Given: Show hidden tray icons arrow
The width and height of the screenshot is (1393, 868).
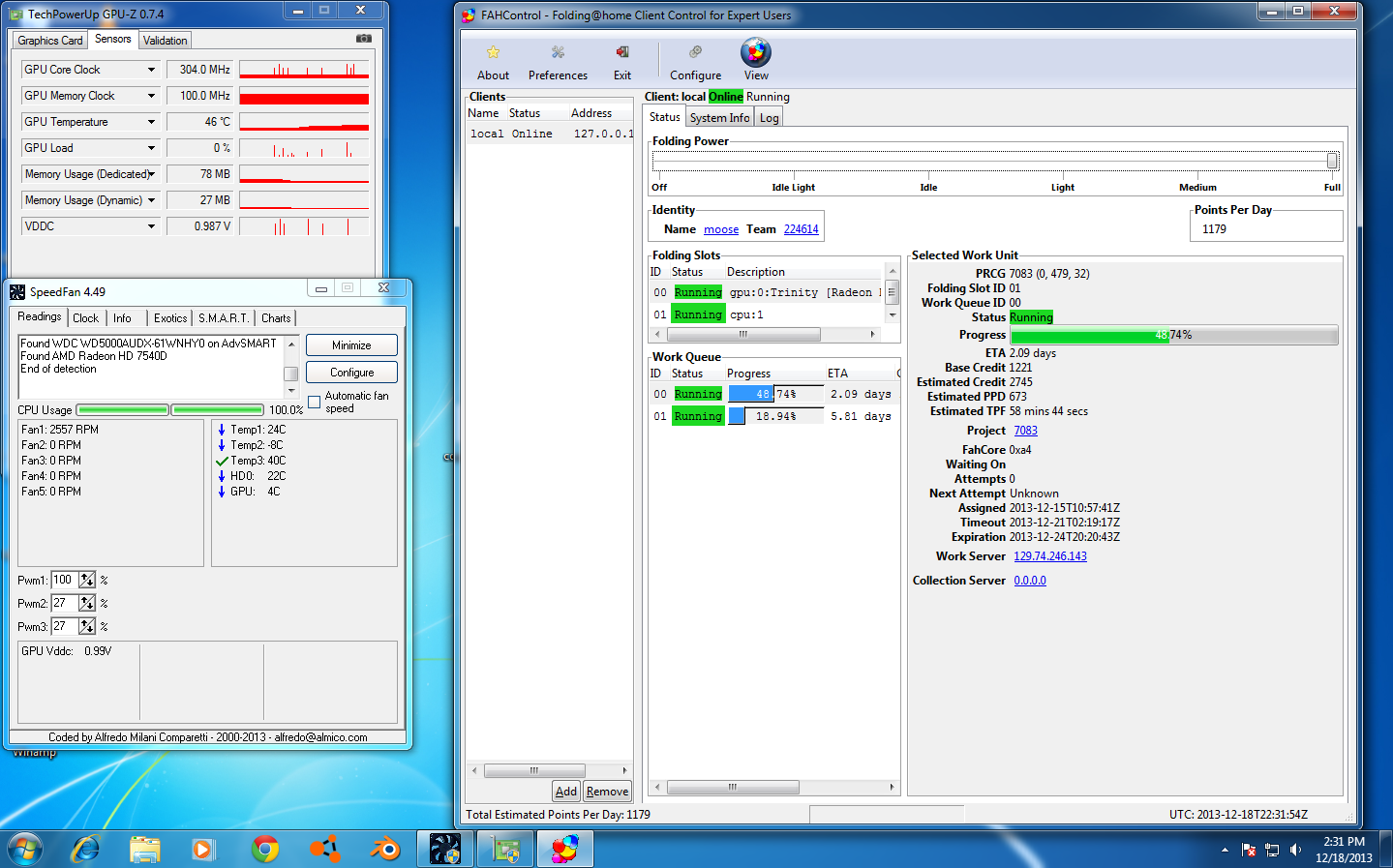Looking at the screenshot, I should (1225, 850).
